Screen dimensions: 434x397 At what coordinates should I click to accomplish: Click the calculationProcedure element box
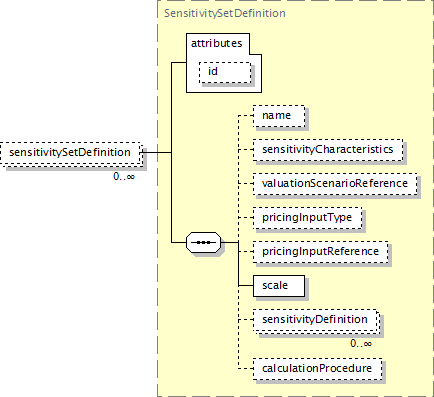317,369
